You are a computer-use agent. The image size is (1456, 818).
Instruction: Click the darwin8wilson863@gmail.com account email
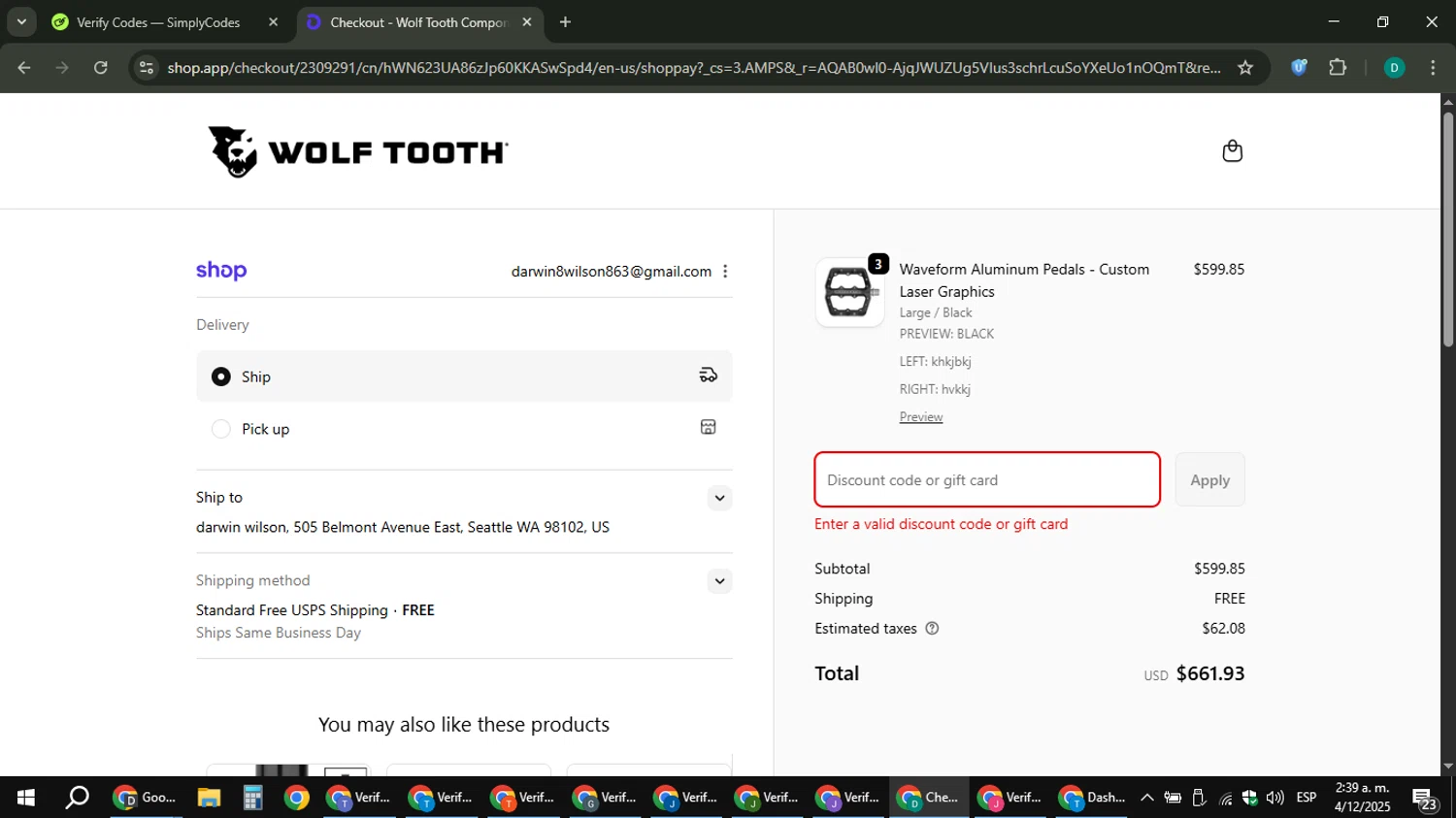point(612,272)
